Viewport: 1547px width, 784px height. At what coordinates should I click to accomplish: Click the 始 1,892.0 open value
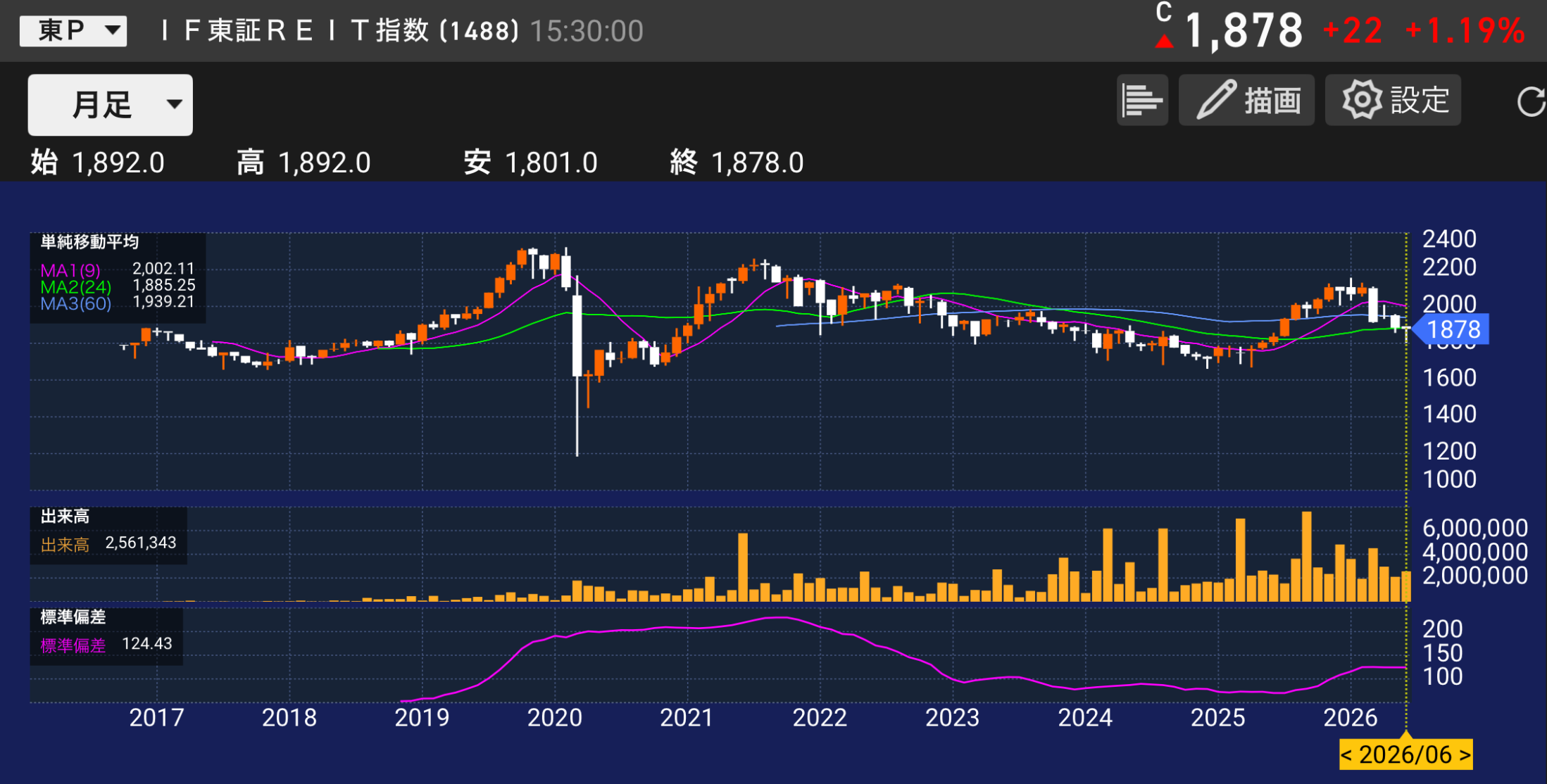(97, 163)
